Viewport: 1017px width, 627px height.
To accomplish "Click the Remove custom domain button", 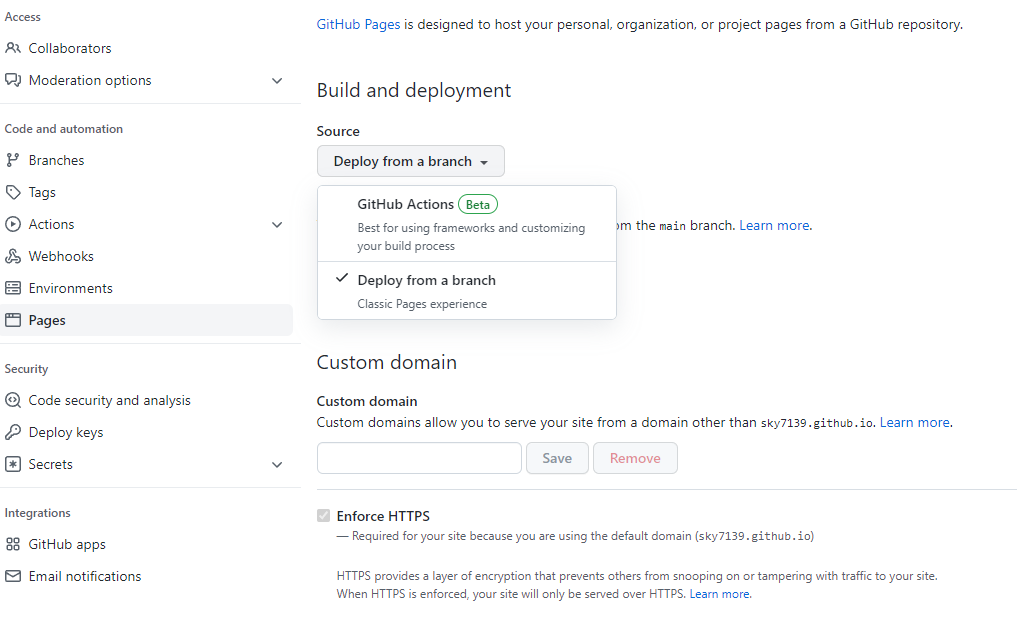I will tap(635, 458).
